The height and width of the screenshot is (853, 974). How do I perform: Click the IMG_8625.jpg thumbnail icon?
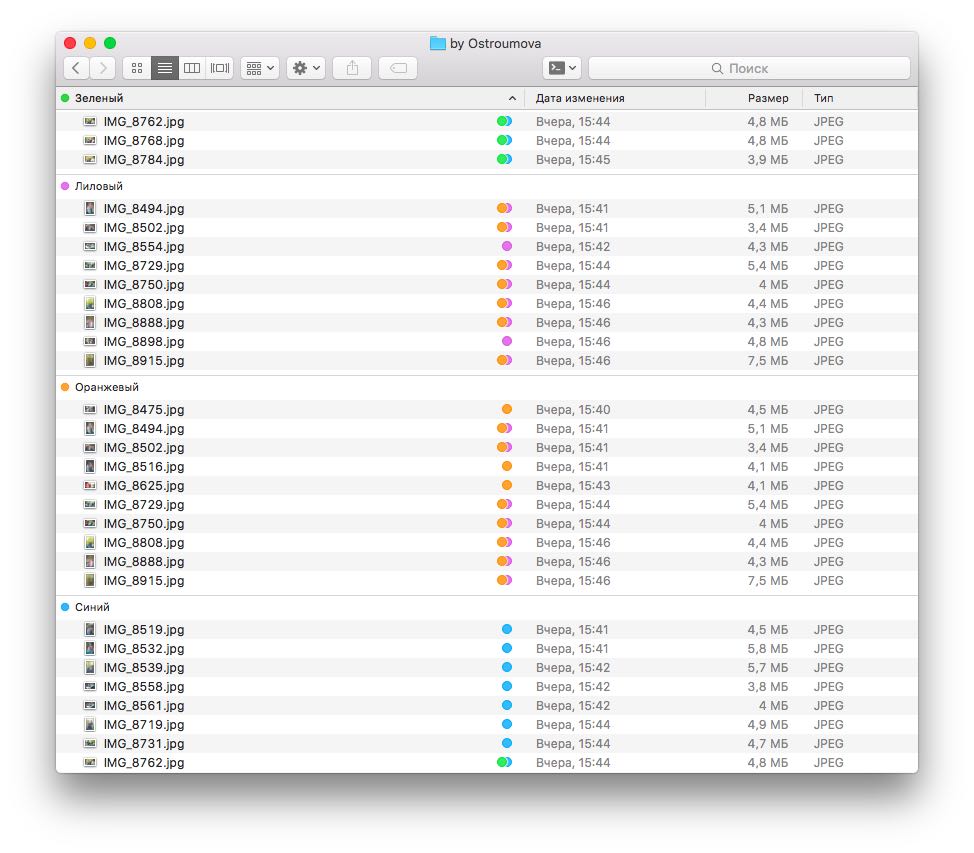90,486
